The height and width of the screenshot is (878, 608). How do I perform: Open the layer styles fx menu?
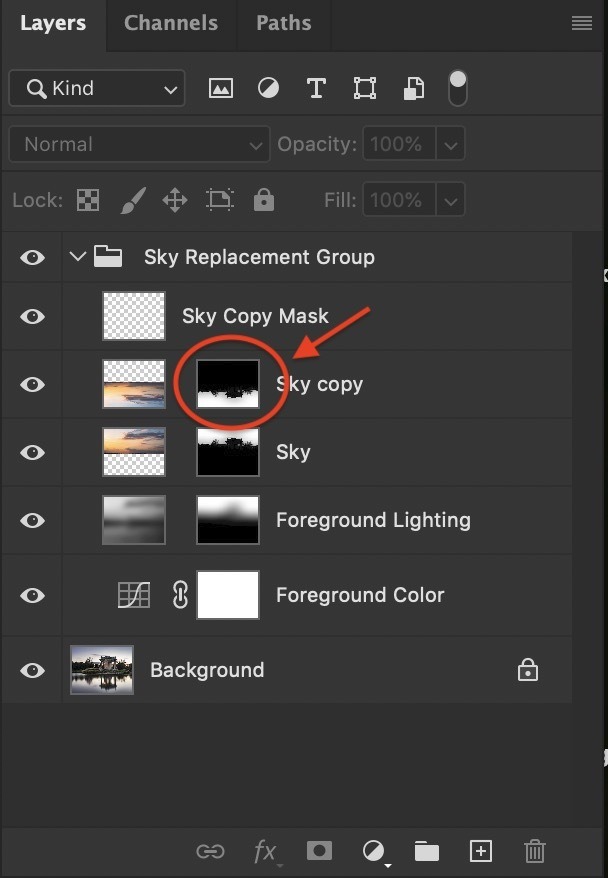[265, 851]
